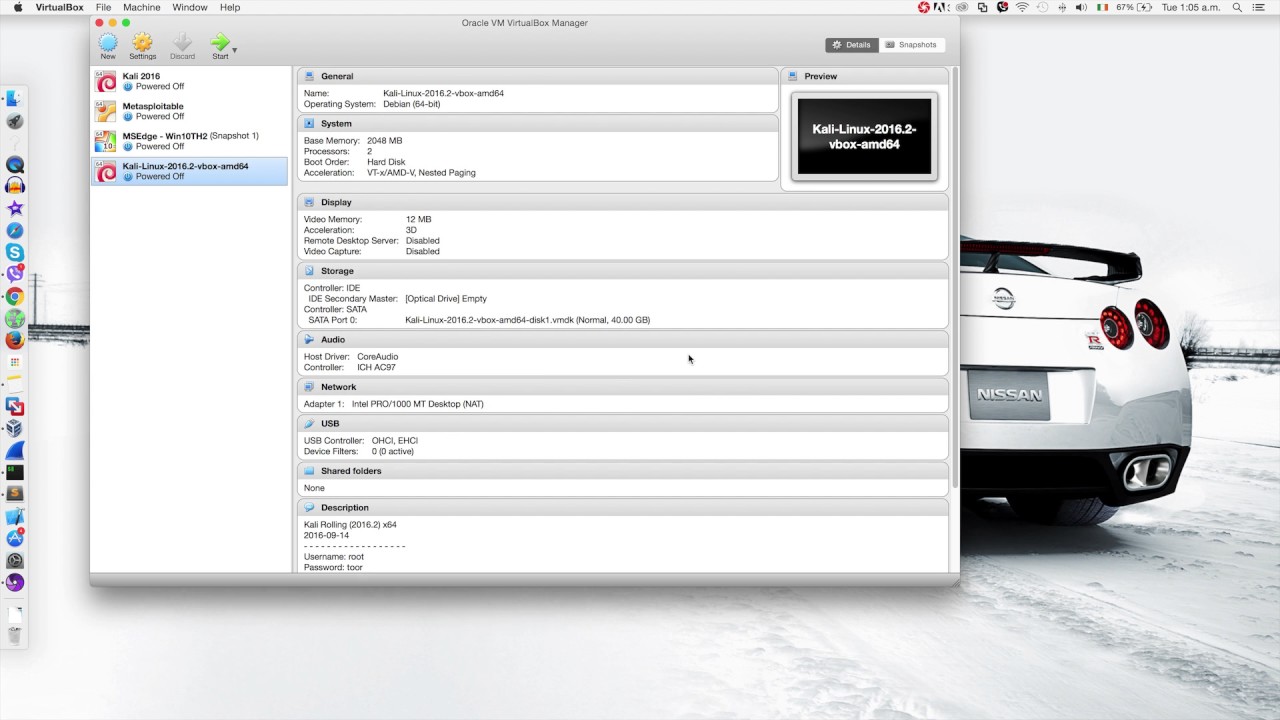1280x720 pixels.
Task: Click the Kali-Linux preview thumbnail
Action: [864, 137]
